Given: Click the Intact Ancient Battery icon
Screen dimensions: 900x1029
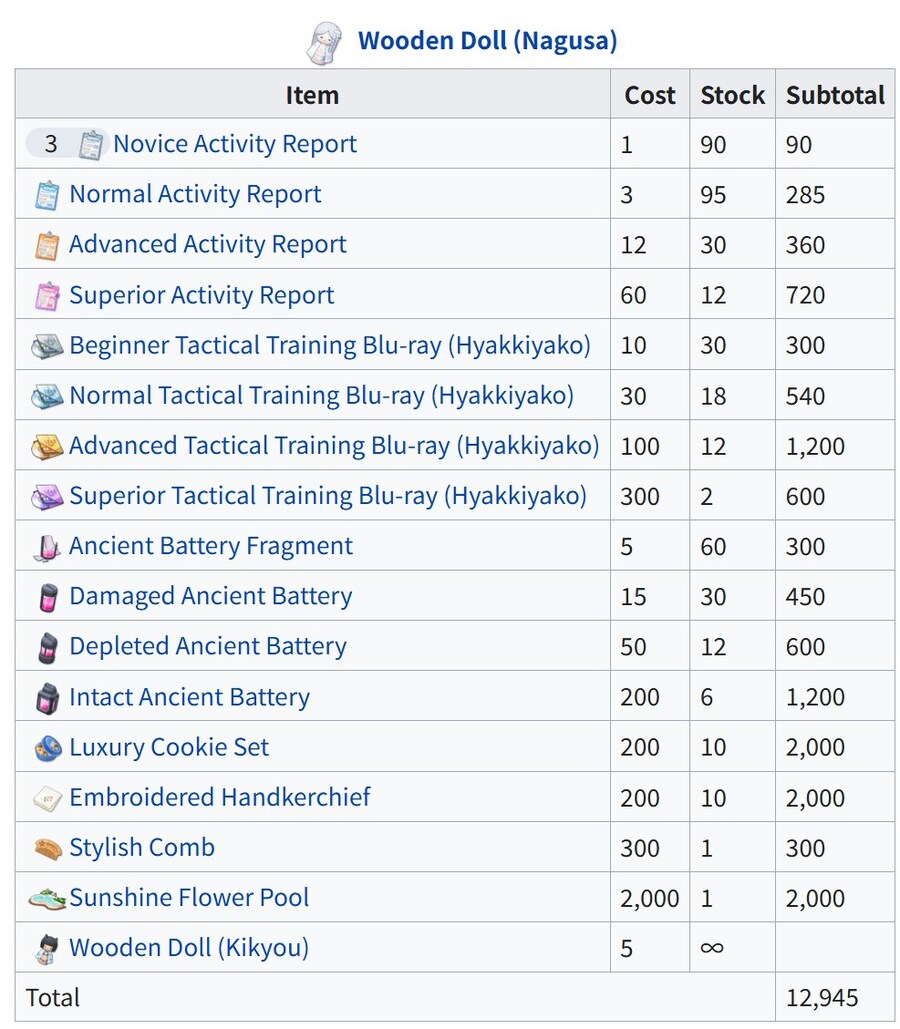Looking at the screenshot, I should 47,698.
